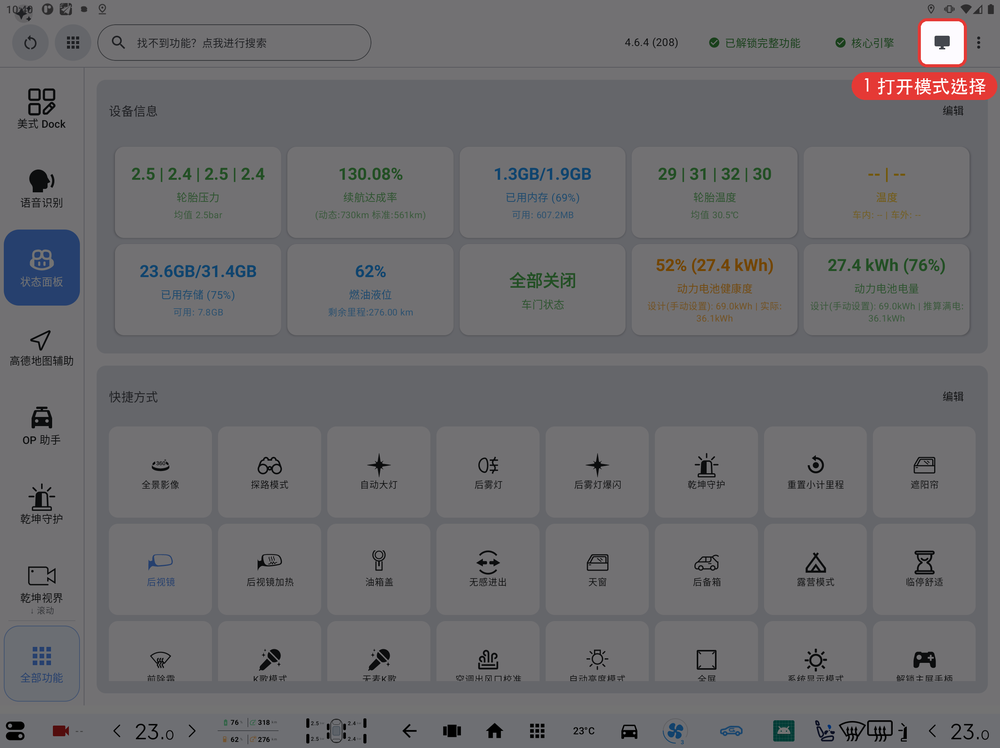Increase left temperature with right chevron
Screen dimensions: 1000x748
(192, 731)
